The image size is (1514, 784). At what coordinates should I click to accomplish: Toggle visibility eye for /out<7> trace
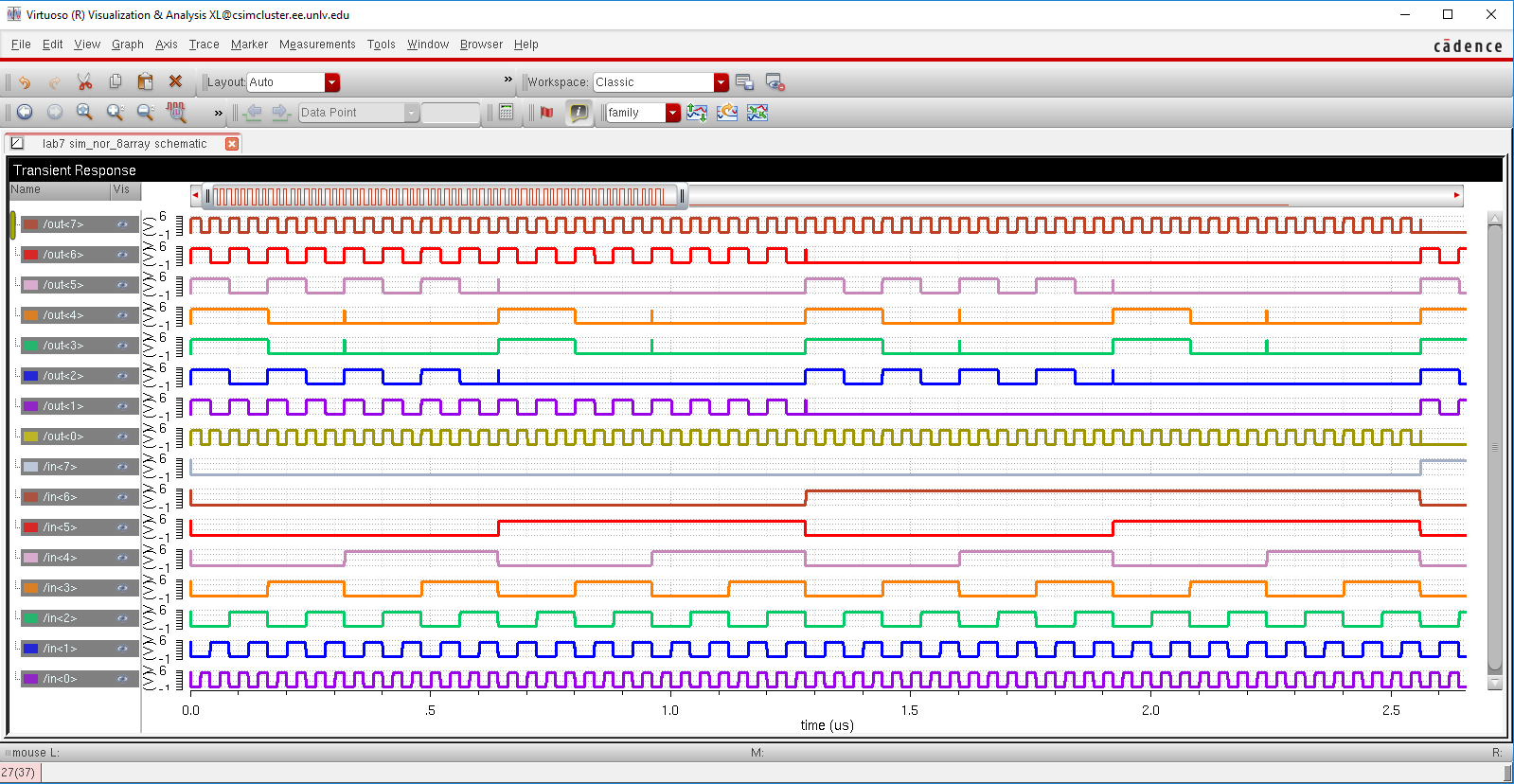coord(122,224)
